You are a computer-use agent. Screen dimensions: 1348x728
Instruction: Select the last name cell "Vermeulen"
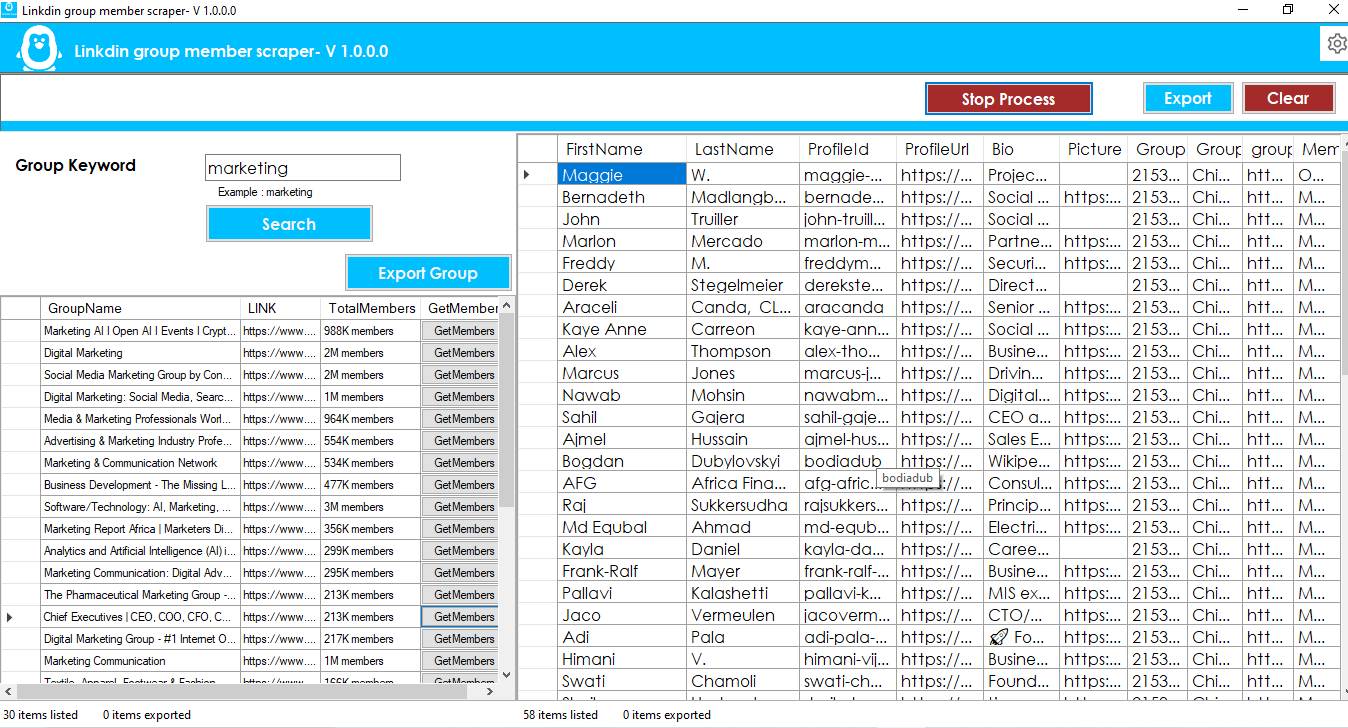(x=743, y=615)
